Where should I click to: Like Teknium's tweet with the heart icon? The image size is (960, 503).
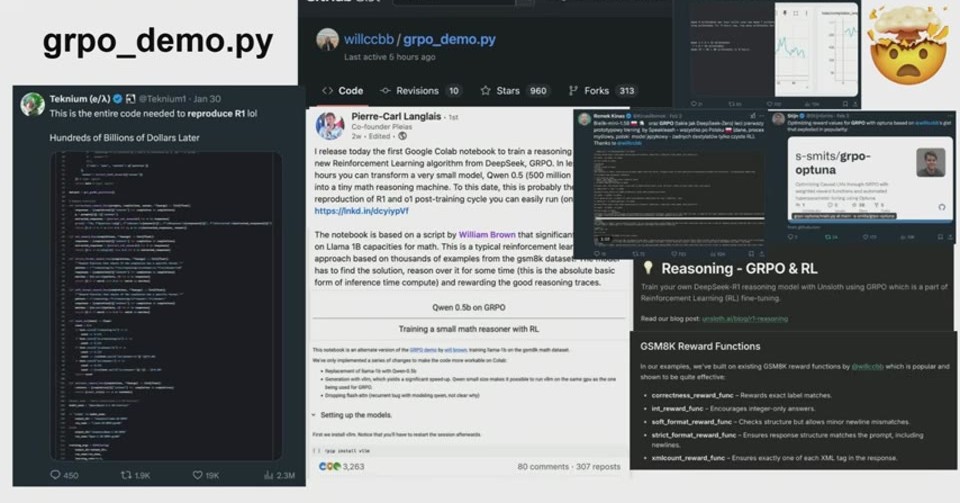coord(197,475)
